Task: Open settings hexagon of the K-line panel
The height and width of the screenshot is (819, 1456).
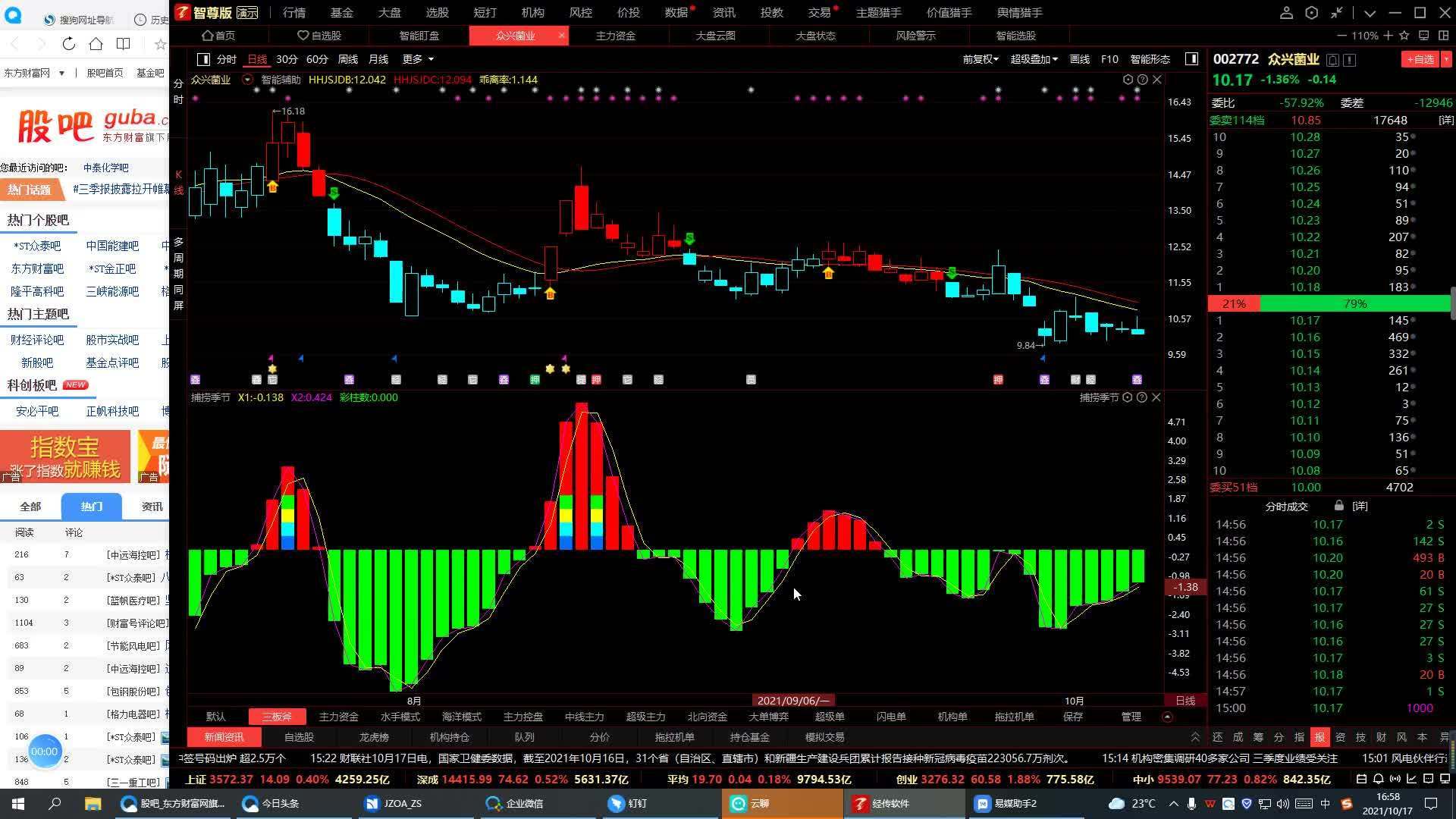Action: tap(1128, 80)
